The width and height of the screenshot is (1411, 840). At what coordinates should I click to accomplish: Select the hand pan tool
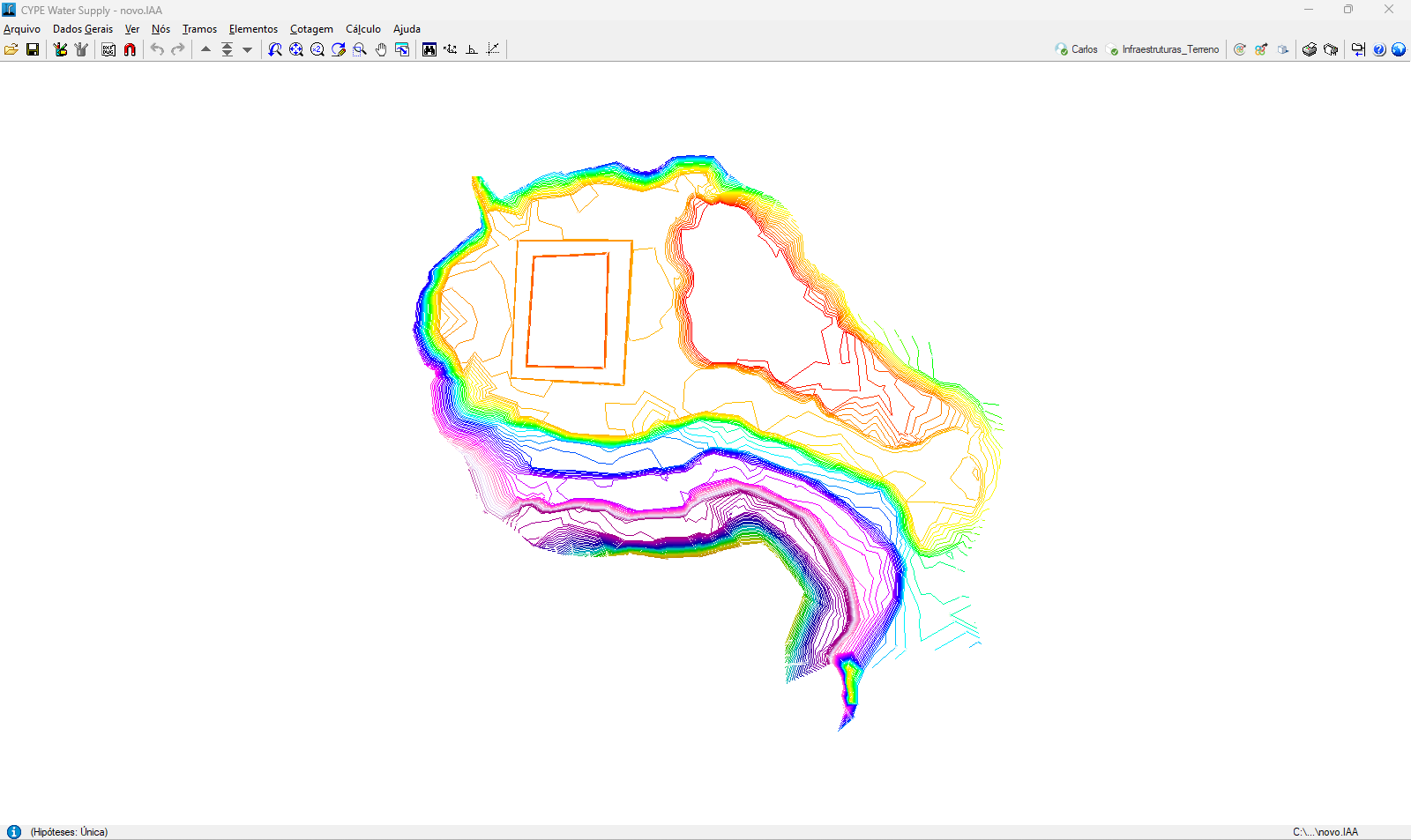click(381, 49)
